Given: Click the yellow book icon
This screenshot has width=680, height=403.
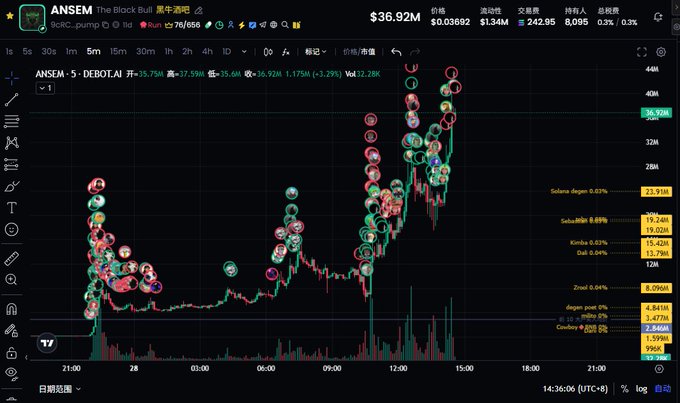Looking at the screenshot, I should pyautogui.click(x=297, y=25).
